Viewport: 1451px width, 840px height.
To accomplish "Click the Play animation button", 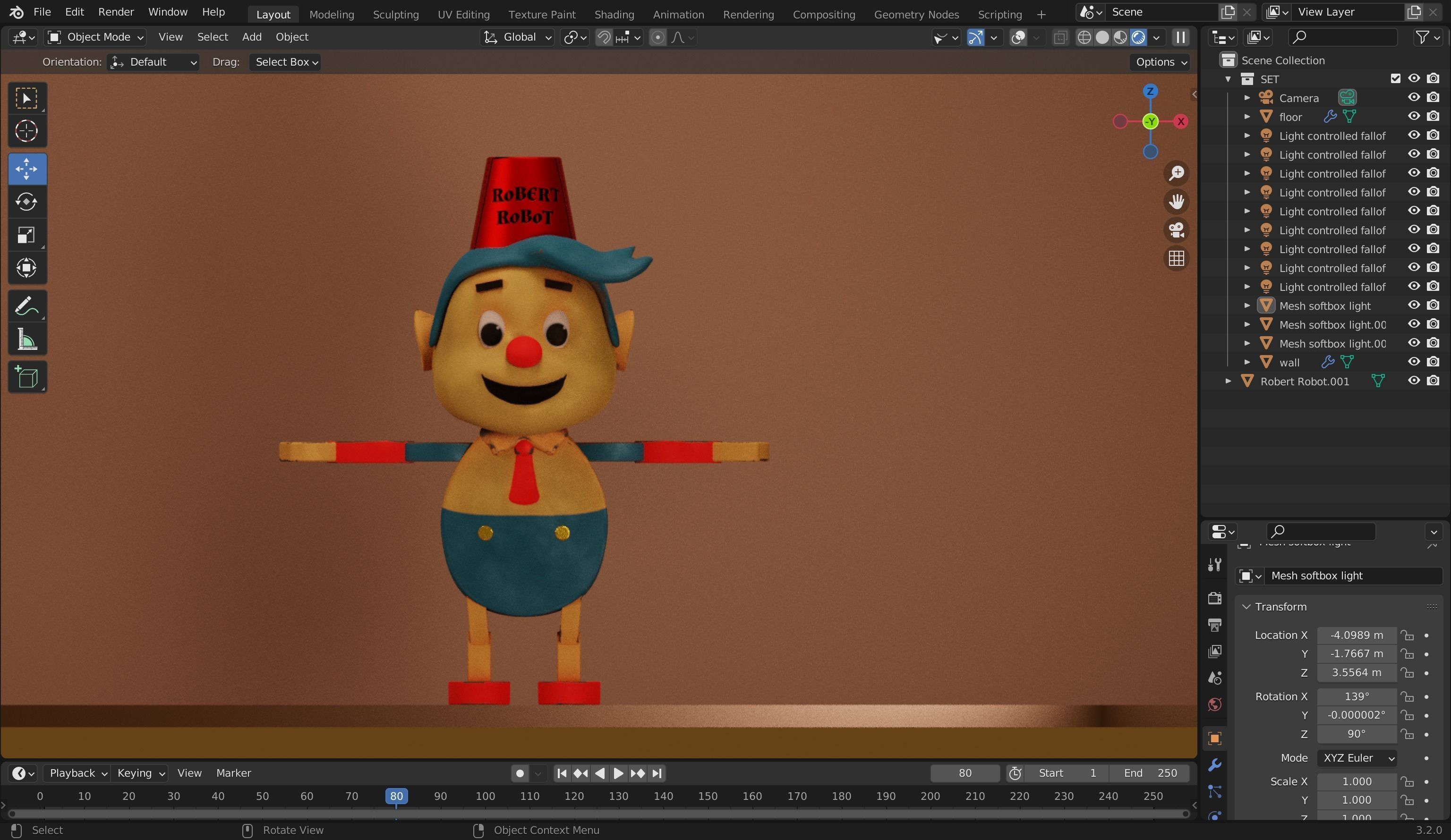I will click(618, 773).
